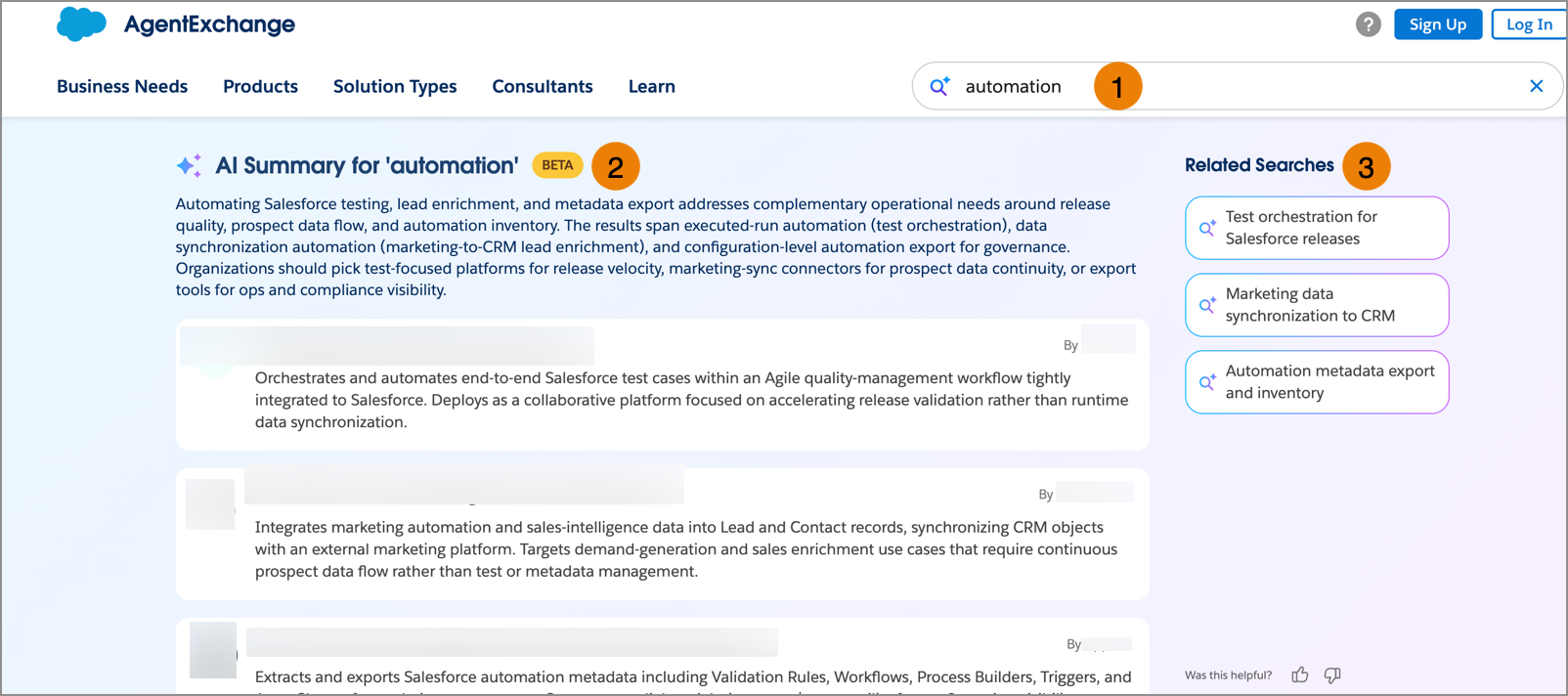Clear the search with the X icon
The height and width of the screenshot is (696, 1568).
pyautogui.click(x=1537, y=86)
